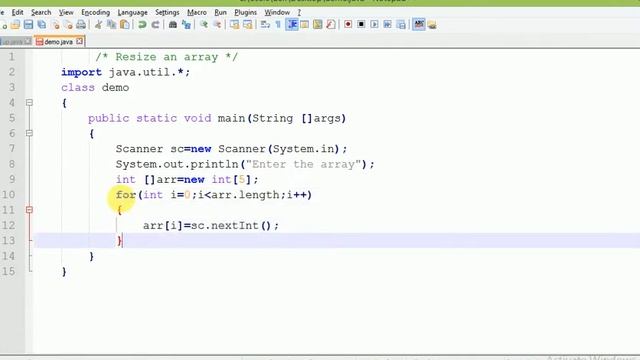Image resolution: width=640 pixels, height=360 pixels.
Task: Toggle the highlighted Indent Guide icon
Action: coord(292,24)
